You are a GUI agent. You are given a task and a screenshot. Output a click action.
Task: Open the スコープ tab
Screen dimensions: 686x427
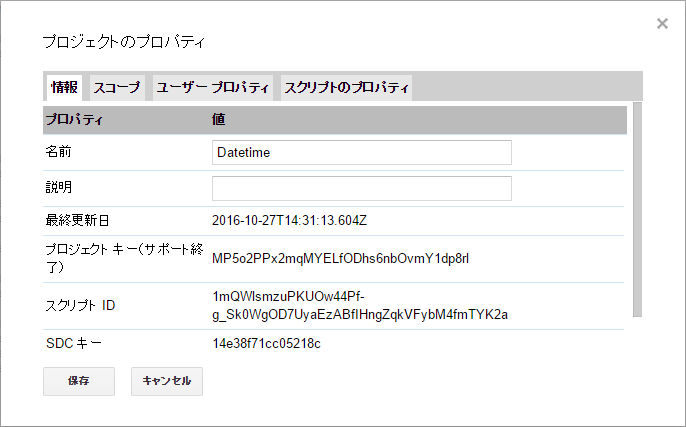tap(117, 87)
